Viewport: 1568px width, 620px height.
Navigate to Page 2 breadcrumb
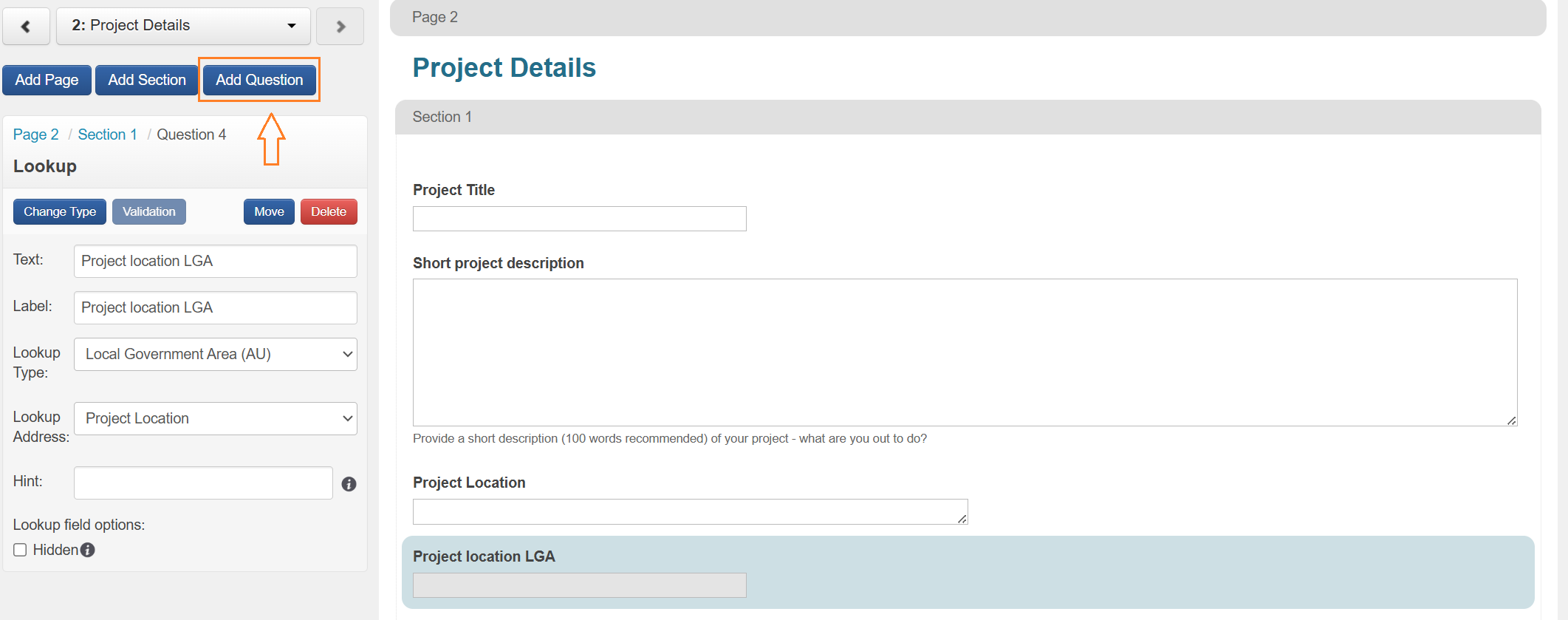point(35,134)
